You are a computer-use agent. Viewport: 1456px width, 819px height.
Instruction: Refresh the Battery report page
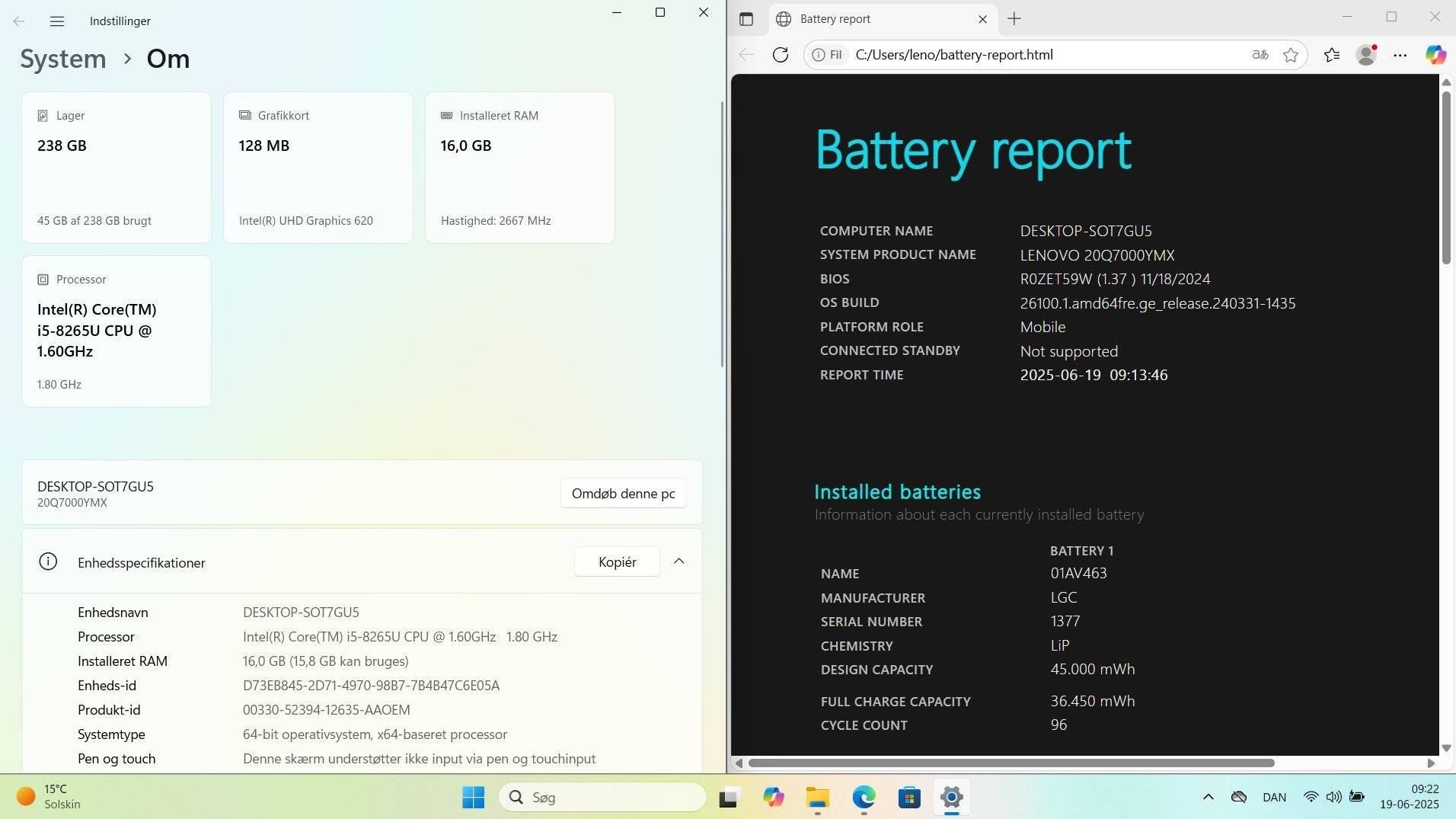pyautogui.click(x=780, y=55)
